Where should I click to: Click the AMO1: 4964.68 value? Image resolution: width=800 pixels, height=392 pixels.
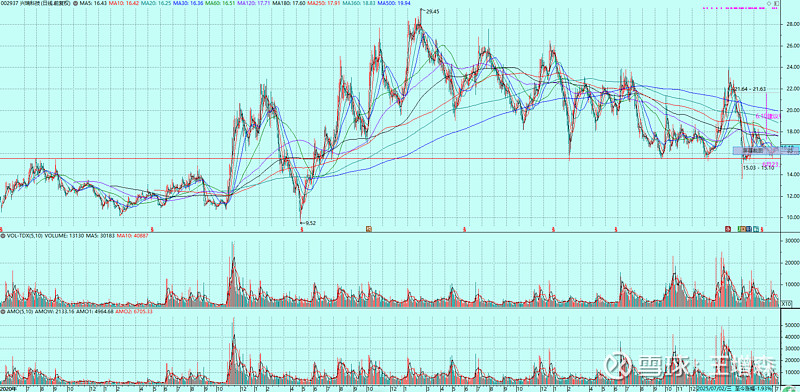click(x=94, y=311)
